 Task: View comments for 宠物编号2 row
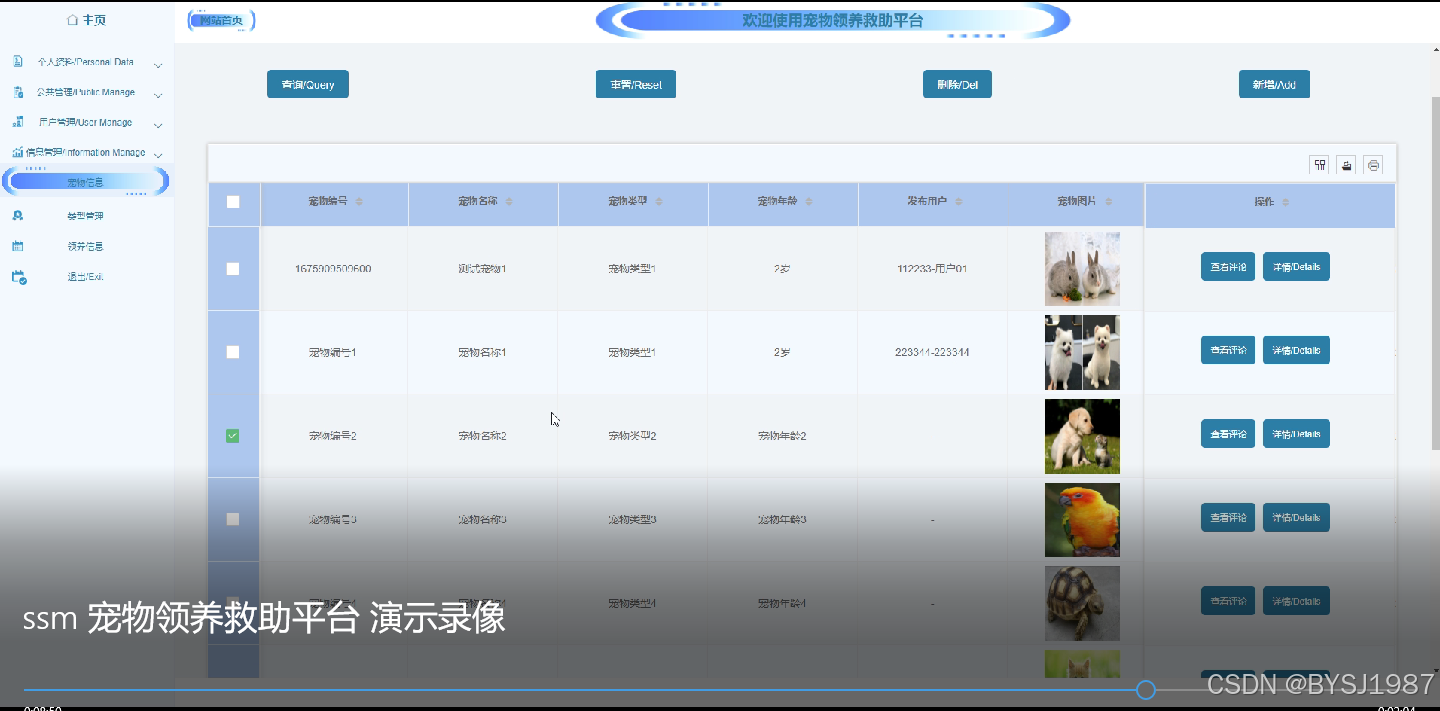pos(1228,434)
